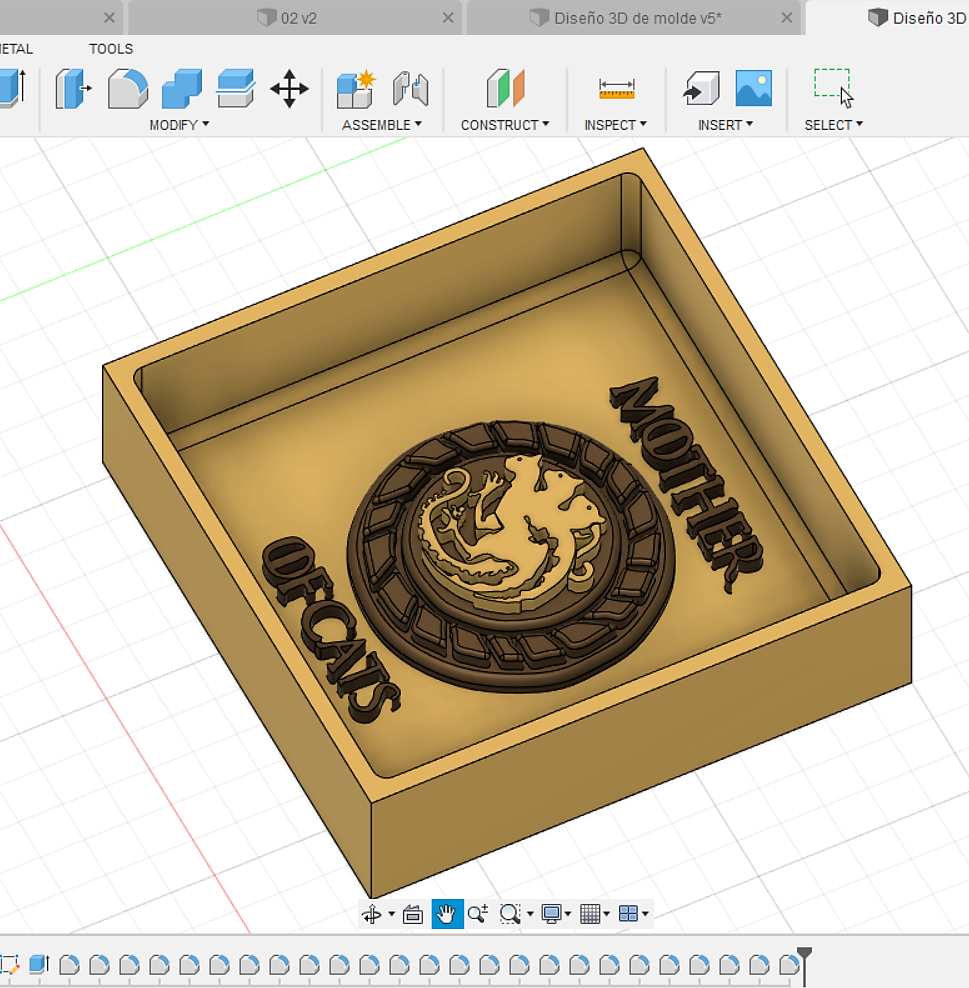This screenshot has height=988, width=969.
Task: Select the last fillet feature before the timeline marker
Action: click(788, 964)
